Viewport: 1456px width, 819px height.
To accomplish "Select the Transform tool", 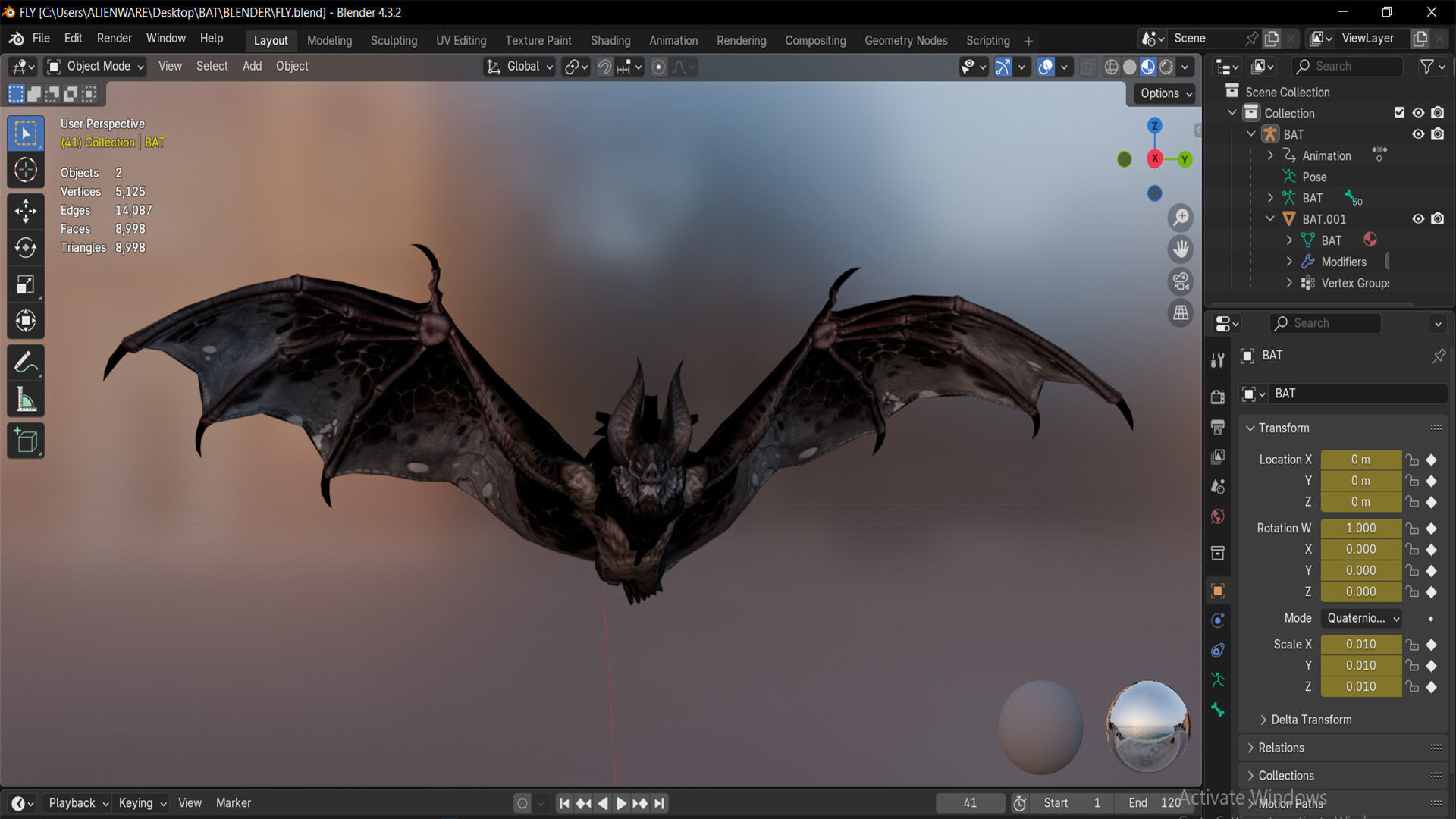I will 26,321.
